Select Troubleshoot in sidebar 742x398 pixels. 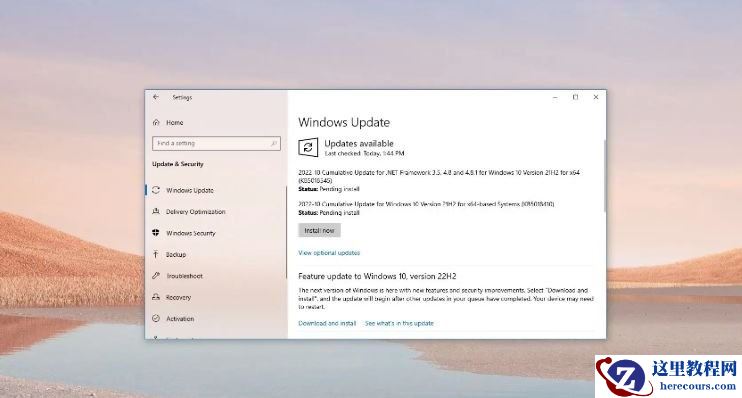point(185,276)
